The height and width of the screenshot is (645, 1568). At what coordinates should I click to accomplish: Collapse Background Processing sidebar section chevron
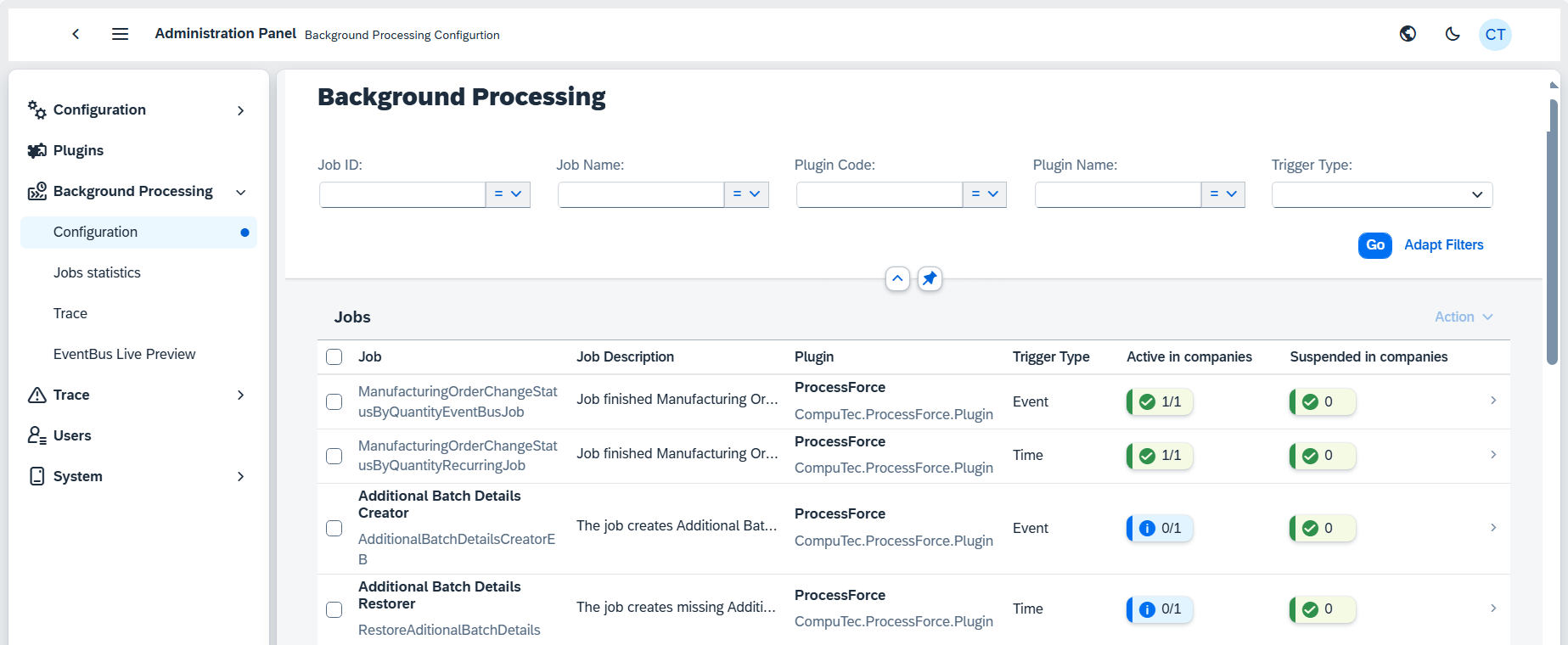pyautogui.click(x=241, y=192)
